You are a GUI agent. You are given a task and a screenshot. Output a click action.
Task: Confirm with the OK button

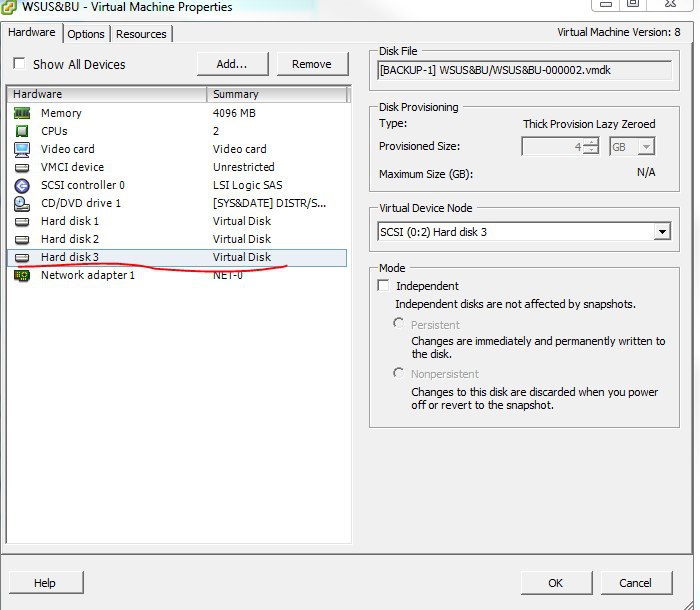coord(556,583)
